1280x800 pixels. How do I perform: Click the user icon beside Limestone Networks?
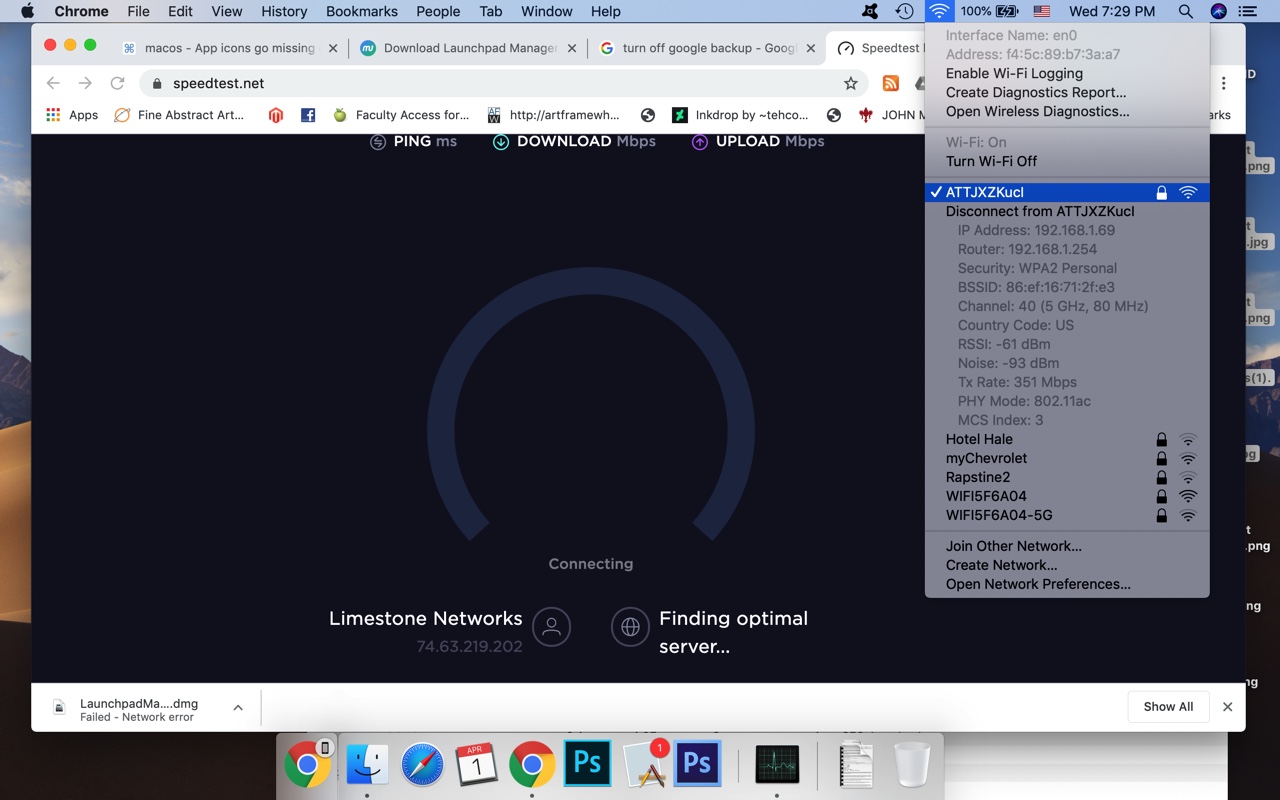pos(551,627)
